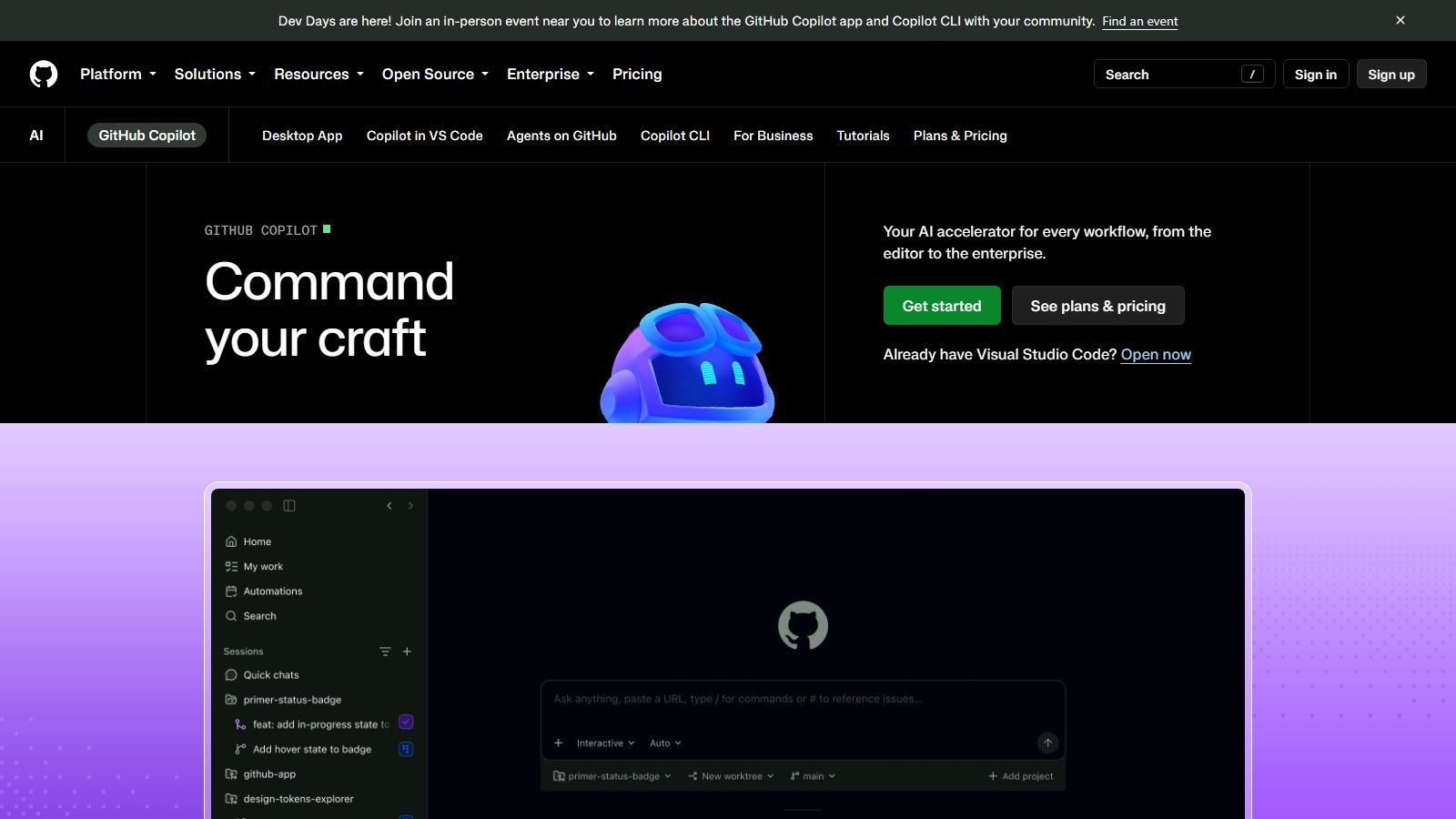Open Plans & Pricing tab
Image resolution: width=1456 pixels, height=819 pixels.
(x=960, y=136)
